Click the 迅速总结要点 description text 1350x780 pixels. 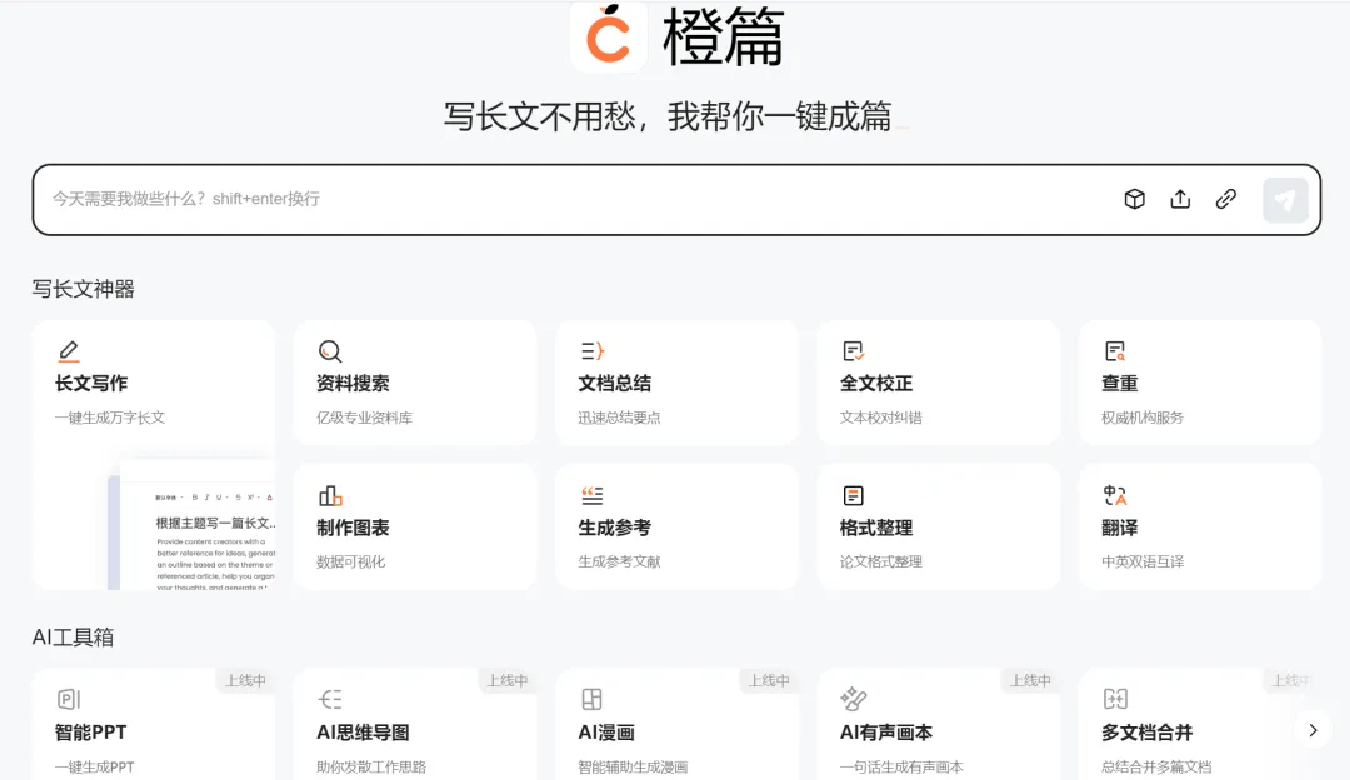click(x=620, y=417)
